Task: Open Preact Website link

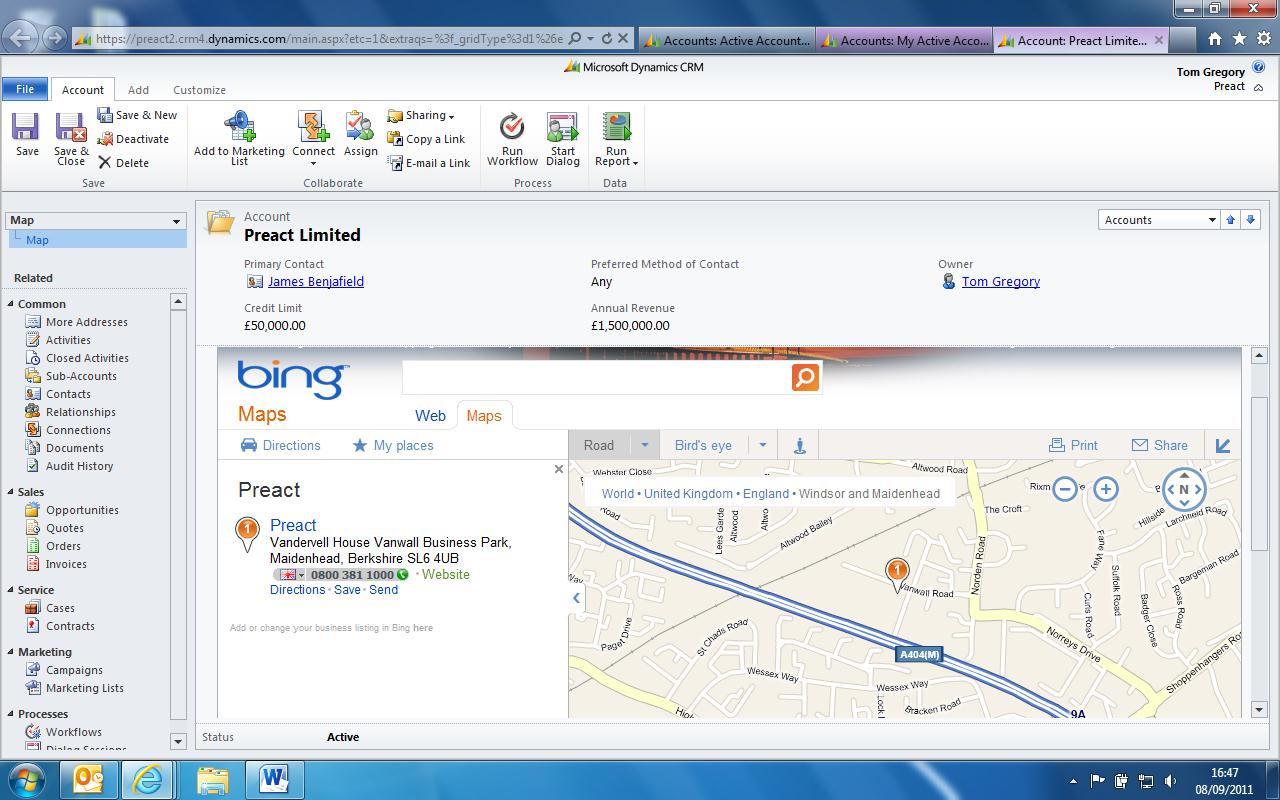Action: (445, 574)
